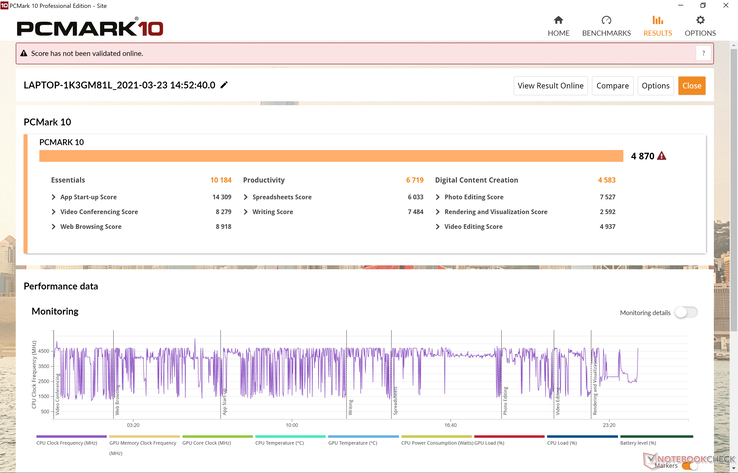Click the result name LAPTOP-1K3GM81L text
The image size is (738, 473).
120,85
